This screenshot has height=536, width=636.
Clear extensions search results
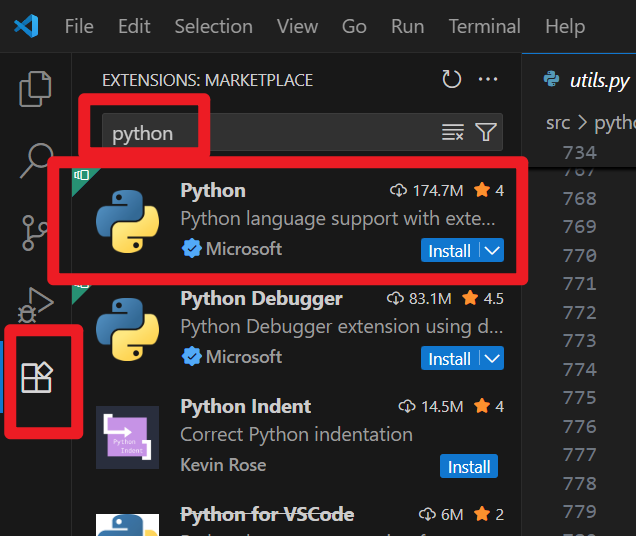tap(453, 132)
